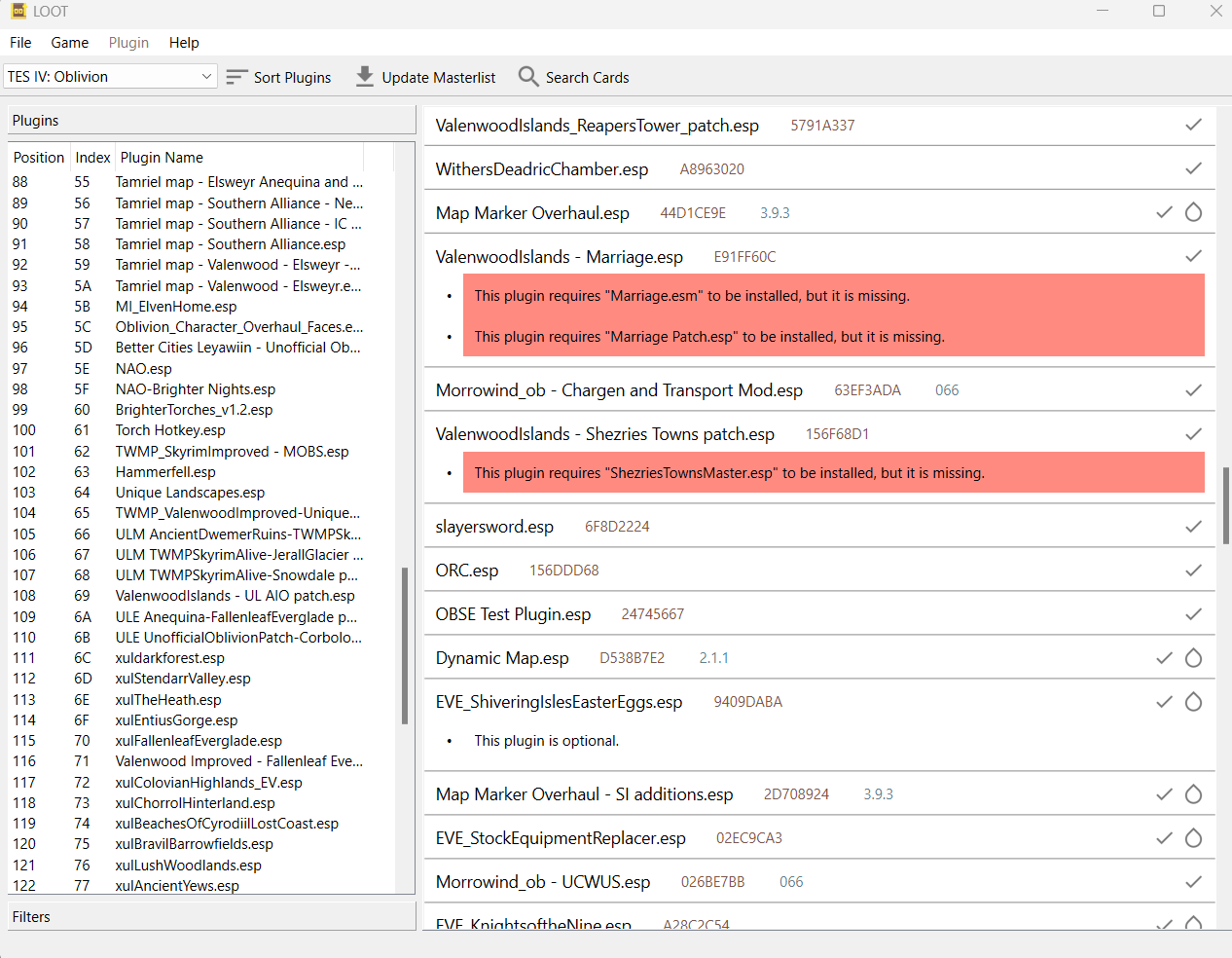1232x958 pixels.
Task: Click droplet icon on Map Marker Overhaul - SI additions.esp
Action: 1193,794
